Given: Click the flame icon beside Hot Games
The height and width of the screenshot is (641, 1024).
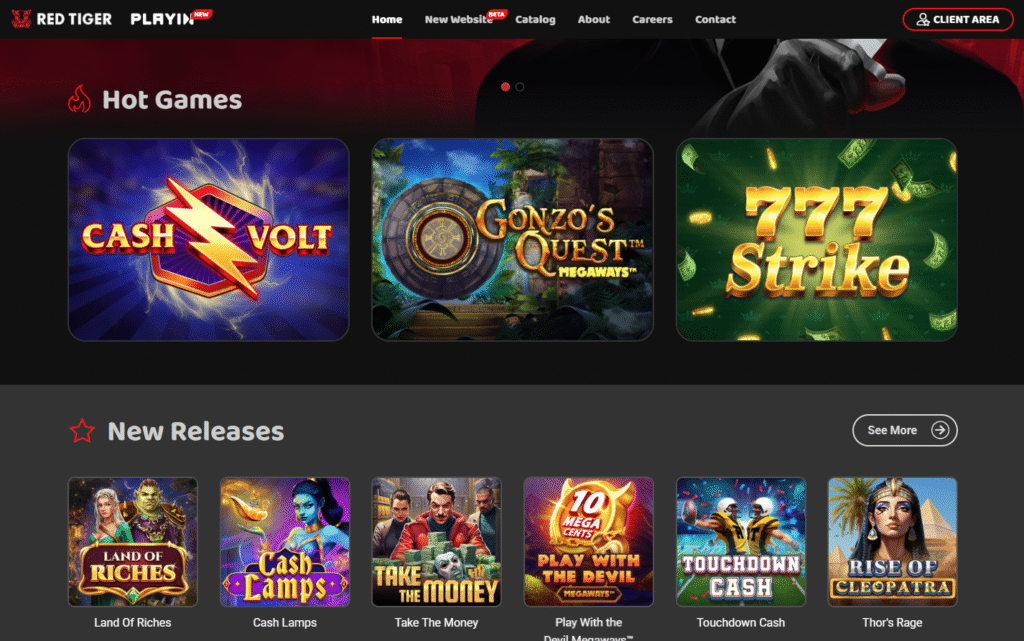Looking at the screenshot, I should (80, 99).
